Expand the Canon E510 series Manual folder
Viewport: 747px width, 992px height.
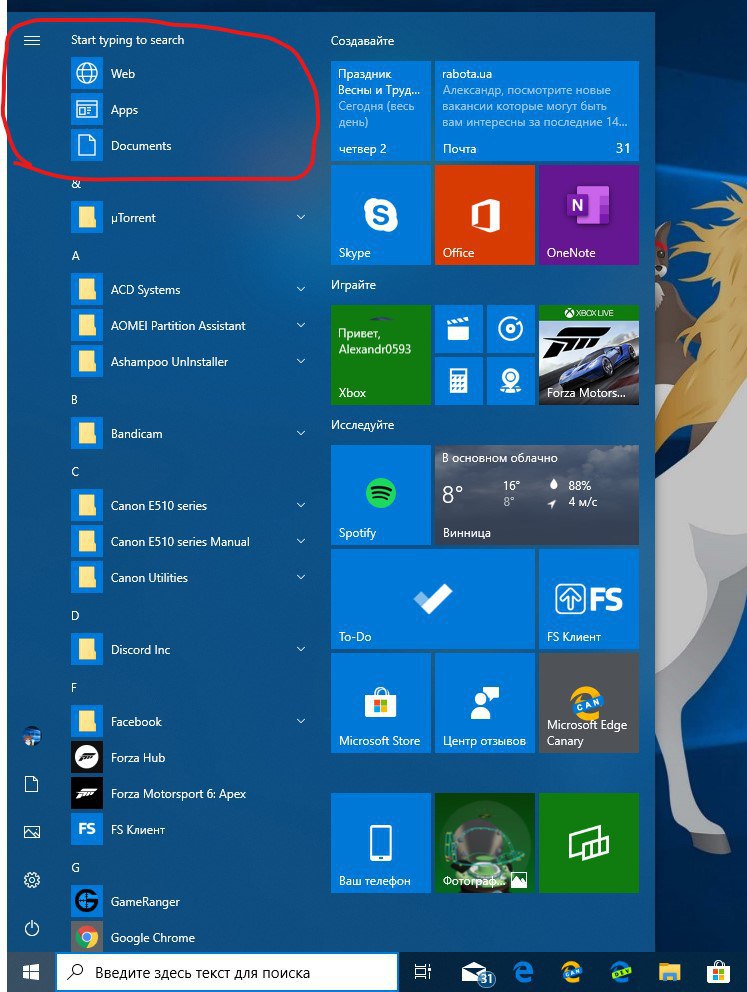click(190, 542)
